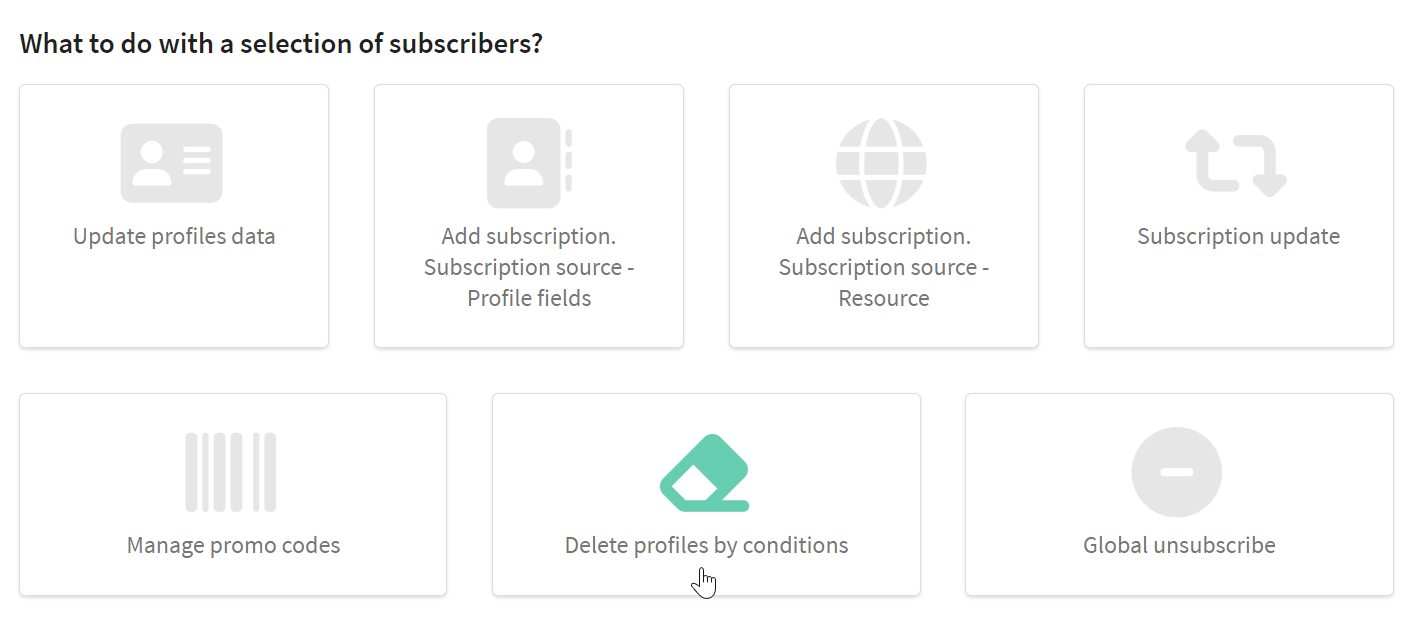1415x625 pixels.
Task: Select the Update profiles data label
Action: click(x=174, y=237)
